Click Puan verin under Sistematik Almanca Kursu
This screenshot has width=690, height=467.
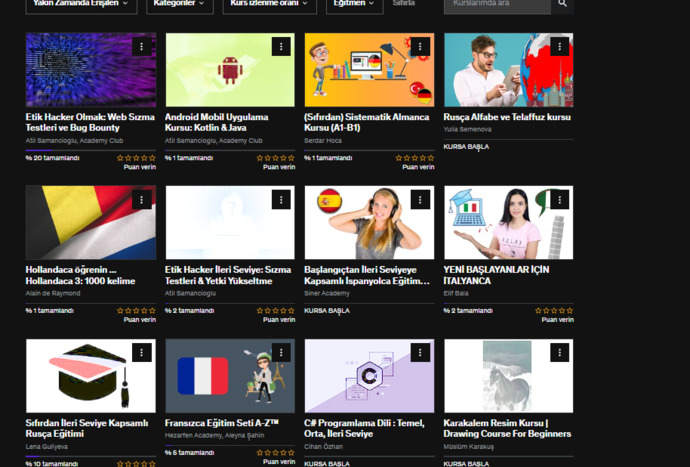pos(418,167)
